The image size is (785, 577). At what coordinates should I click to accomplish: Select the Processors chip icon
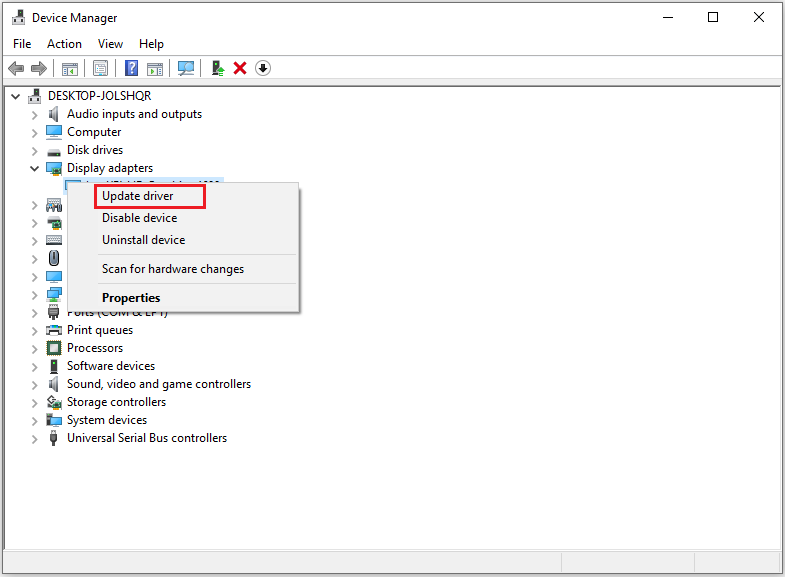click(54, 348)
